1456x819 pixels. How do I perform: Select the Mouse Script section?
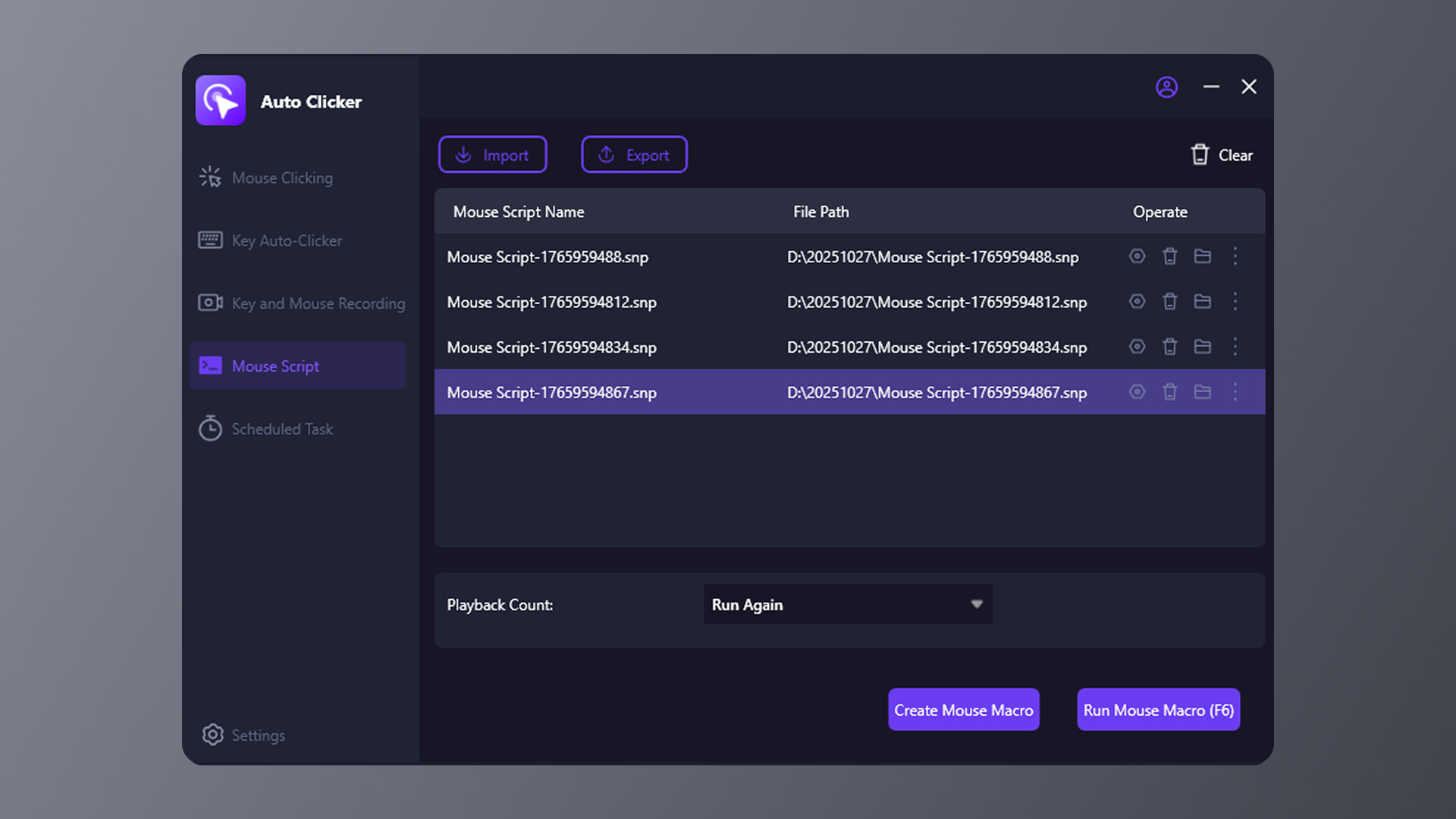275,366
